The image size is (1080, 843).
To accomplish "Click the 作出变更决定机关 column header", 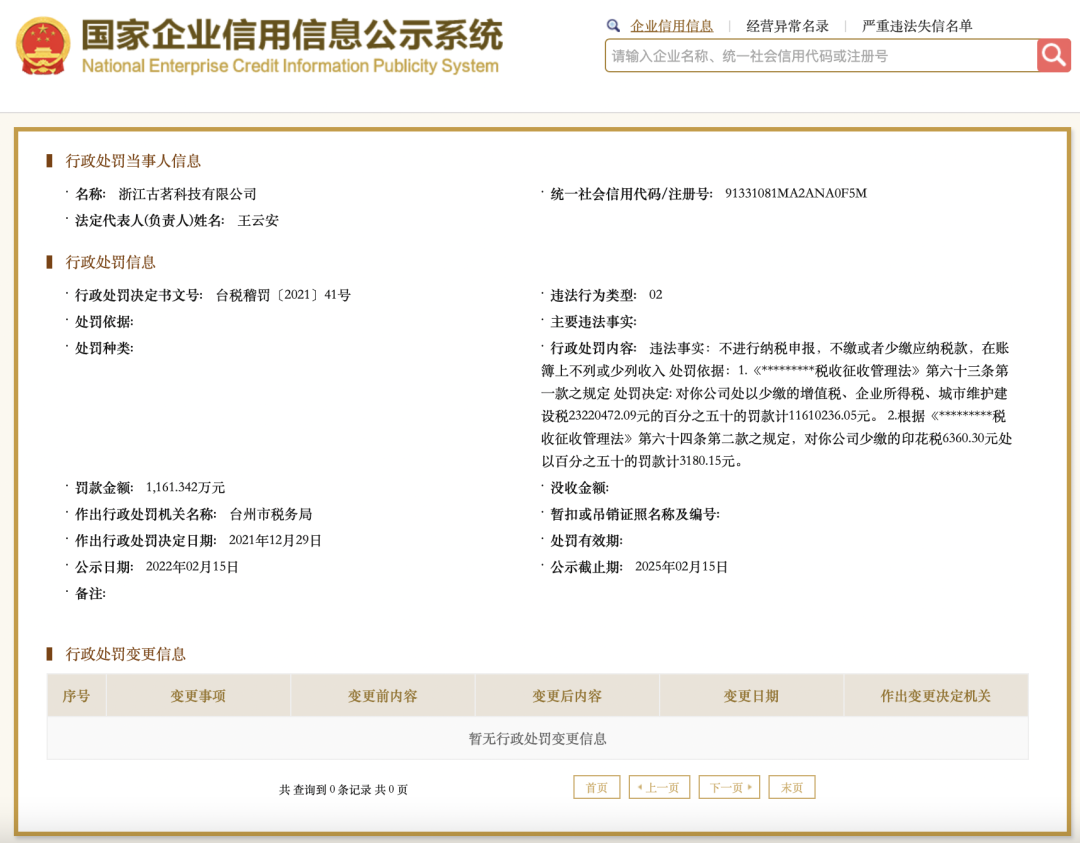I will (936, 696).
